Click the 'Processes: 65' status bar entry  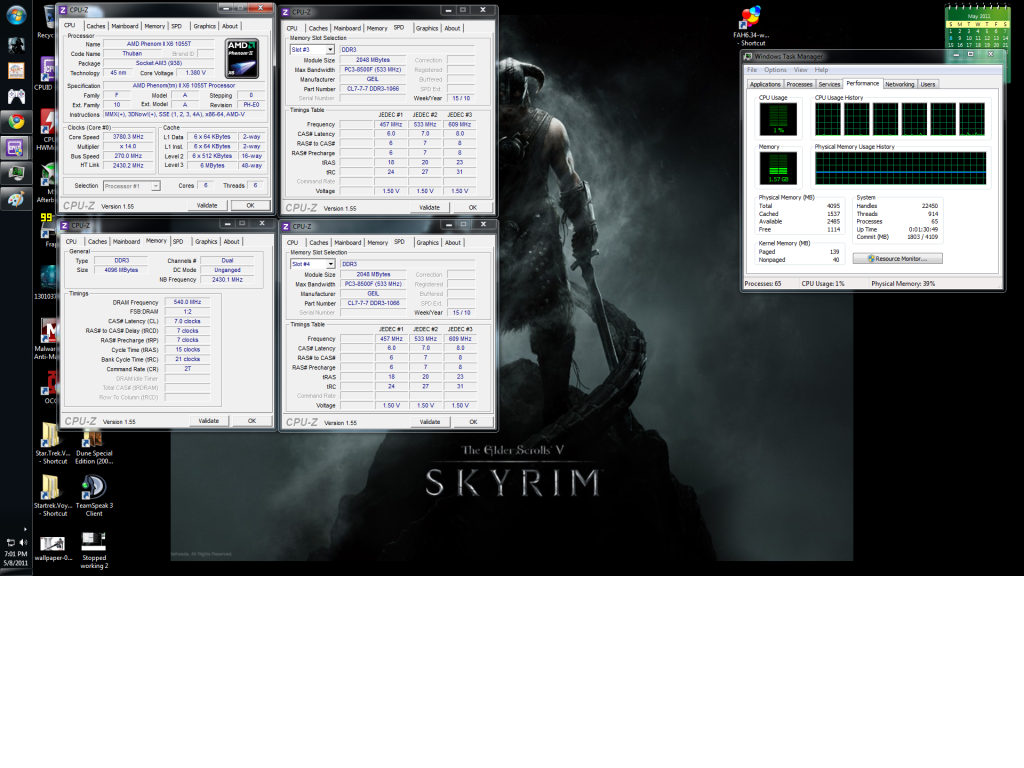[x=763, y=283]
